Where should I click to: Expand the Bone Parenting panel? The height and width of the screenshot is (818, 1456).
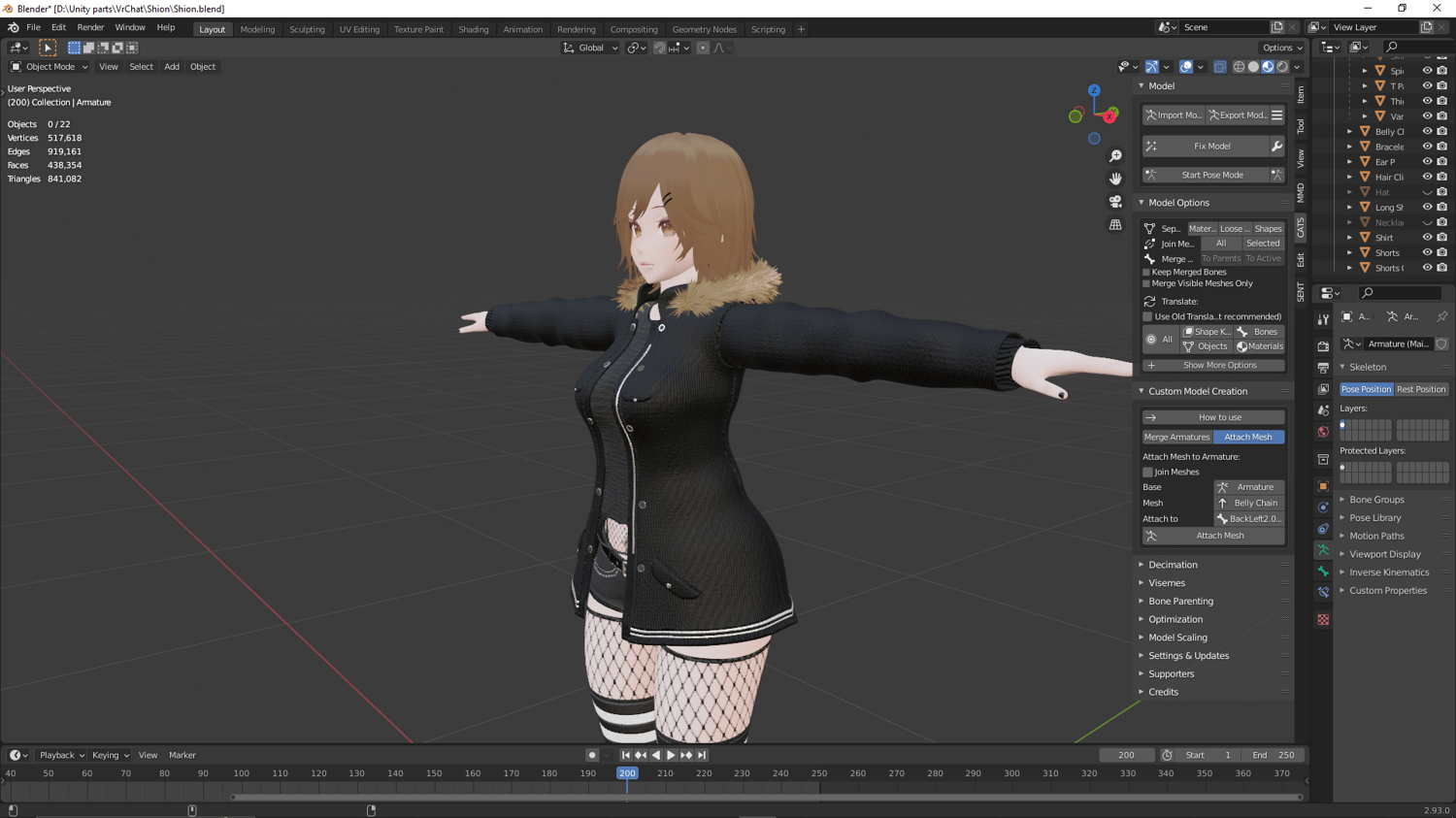[1180, 602]
